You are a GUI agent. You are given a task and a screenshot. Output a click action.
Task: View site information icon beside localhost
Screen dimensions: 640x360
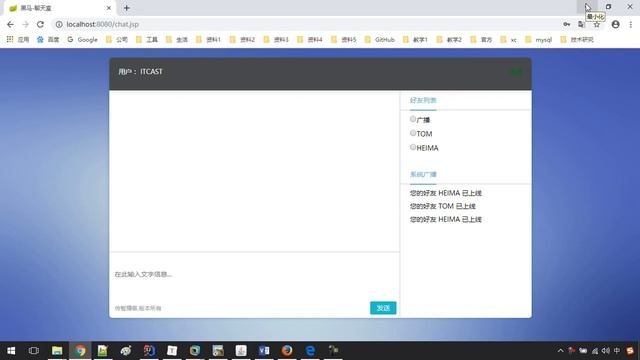pyautogui.click(x=59, y=24)
